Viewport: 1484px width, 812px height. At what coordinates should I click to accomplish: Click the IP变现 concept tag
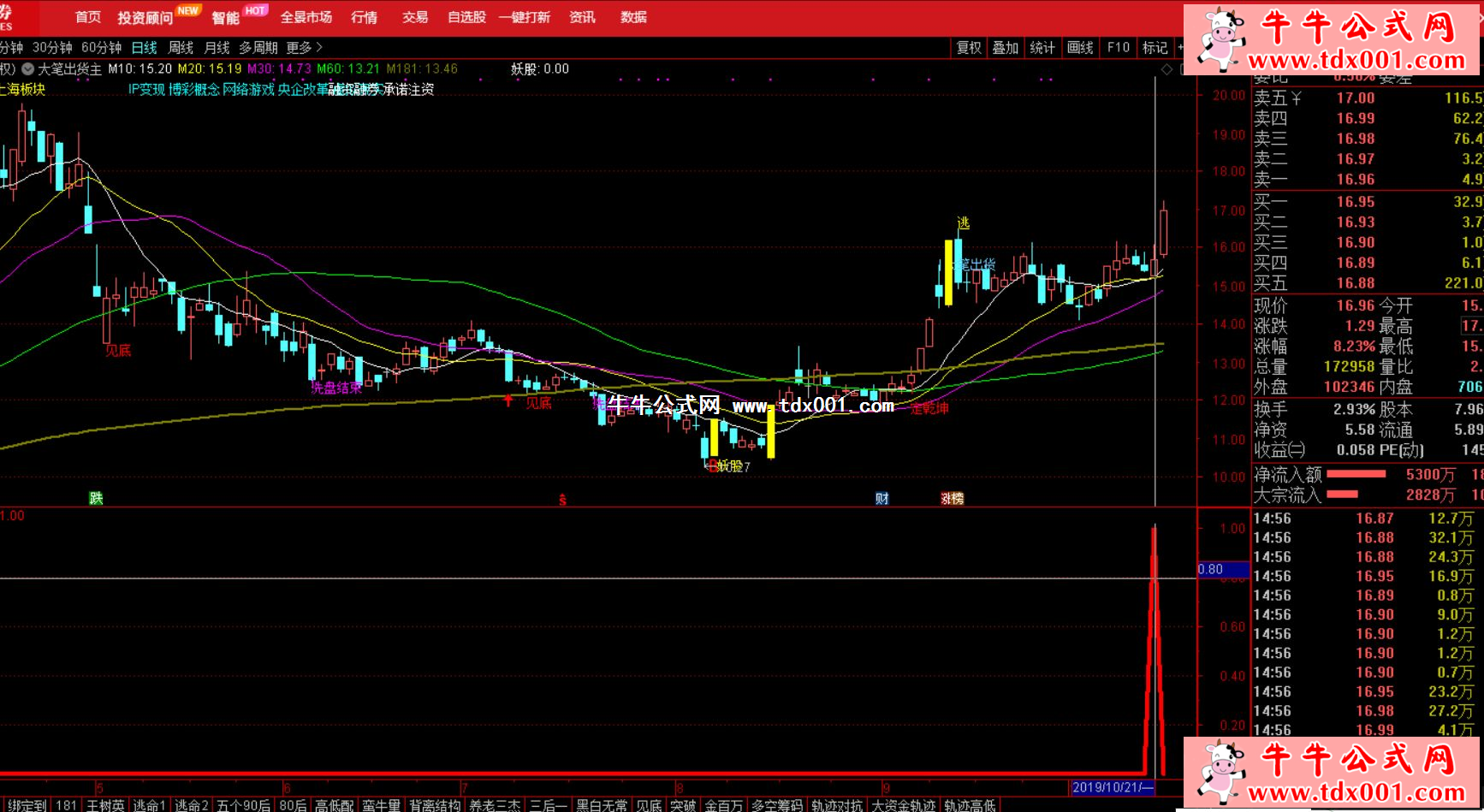point(146,90)
